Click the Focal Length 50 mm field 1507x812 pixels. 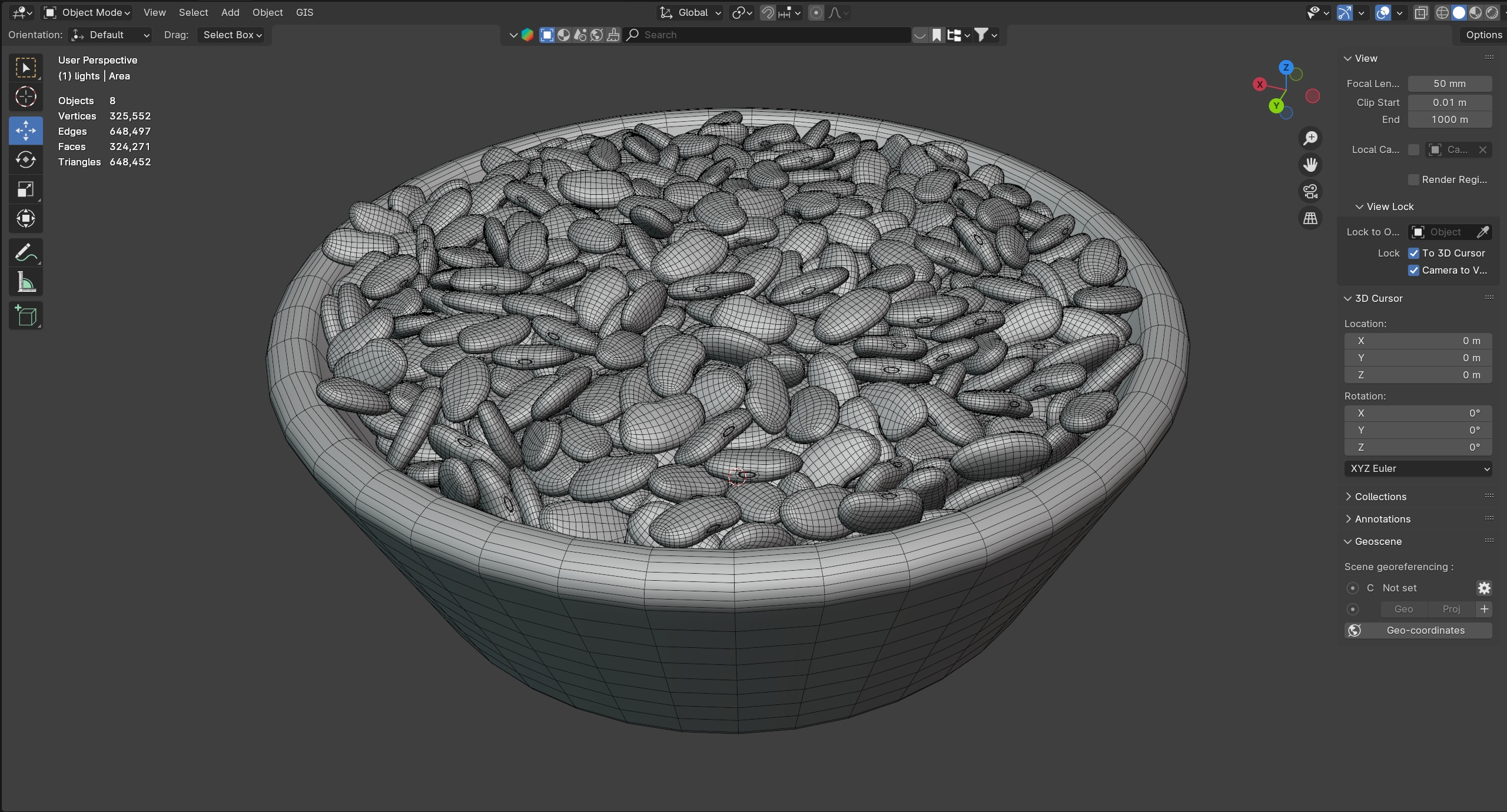[1449, 84]
